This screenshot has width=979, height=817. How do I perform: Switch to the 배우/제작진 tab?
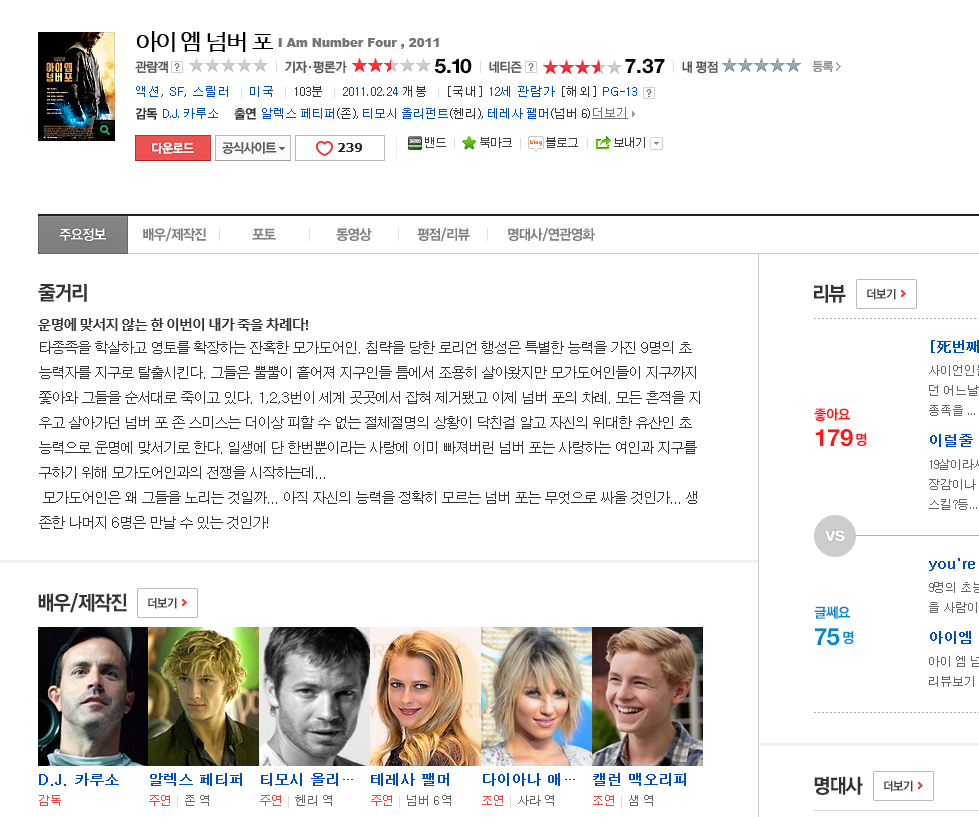click(x=174, y=235)
